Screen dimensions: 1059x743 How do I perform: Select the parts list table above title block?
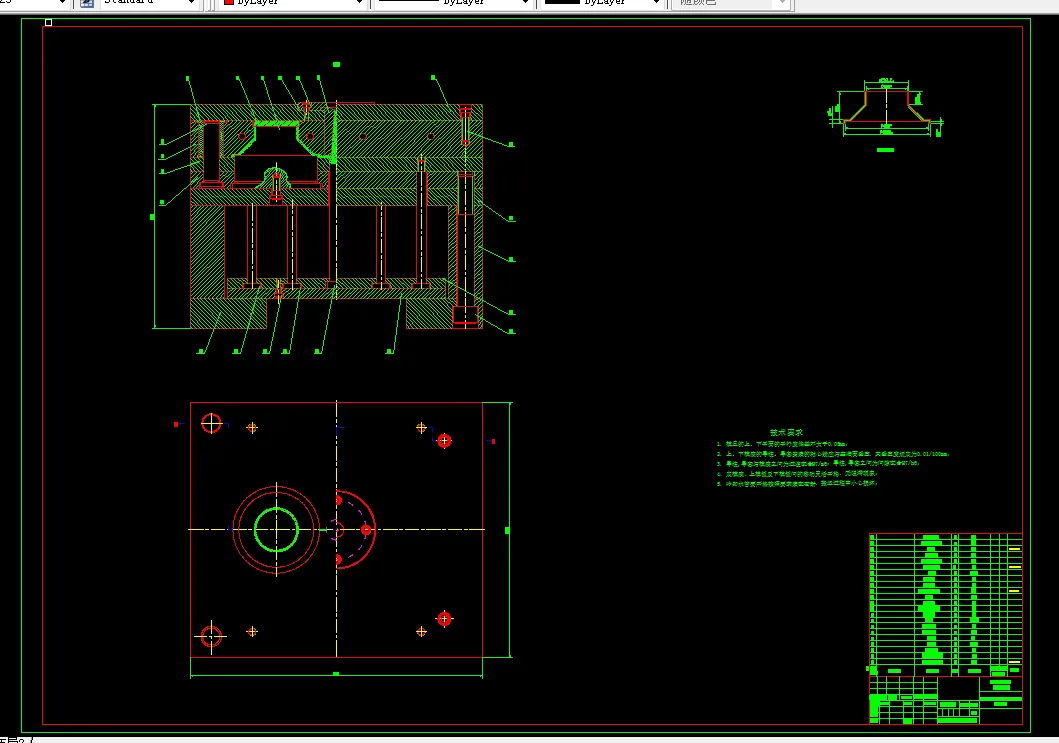click(946, 604)
